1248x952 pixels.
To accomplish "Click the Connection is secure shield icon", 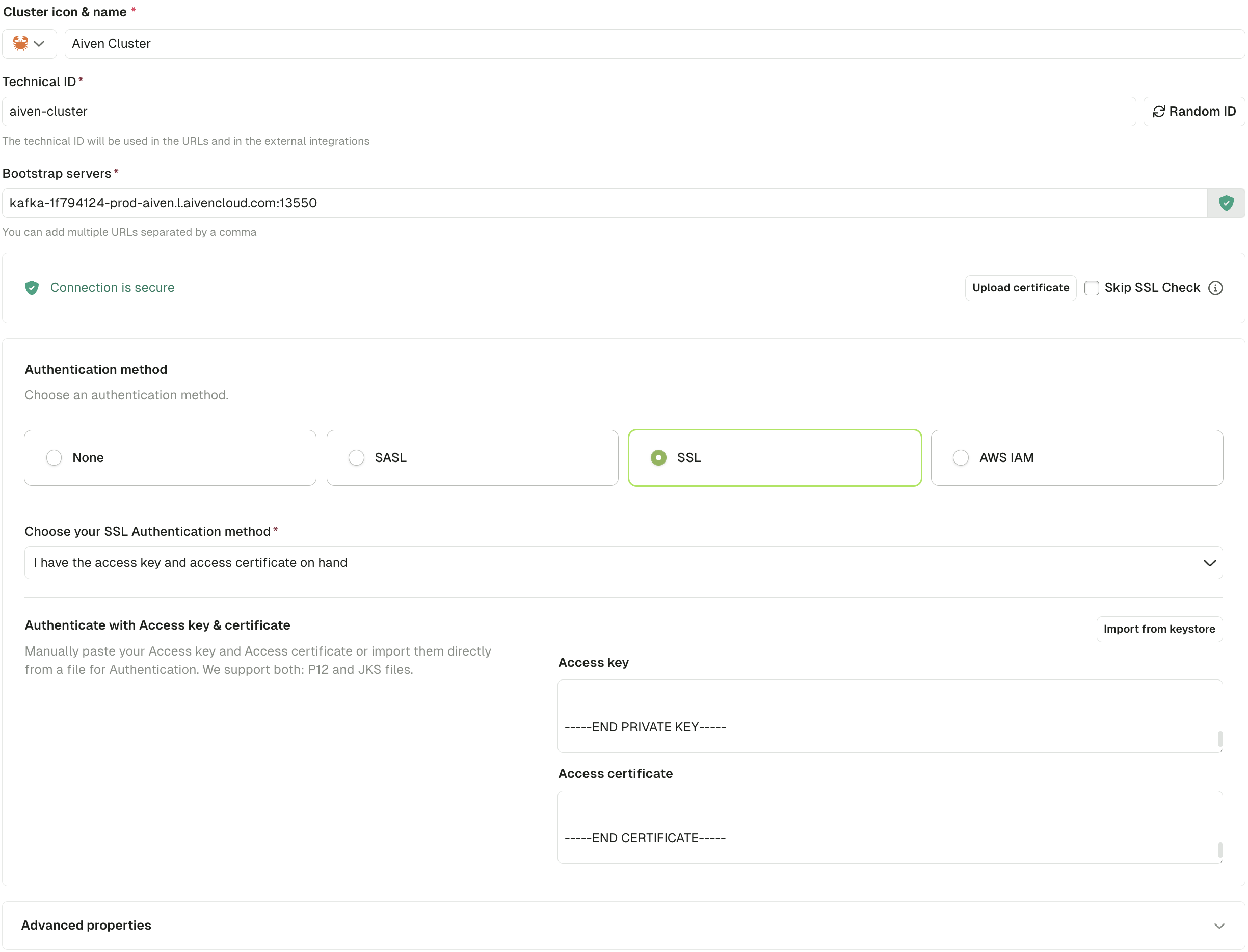I will (32, 288).
